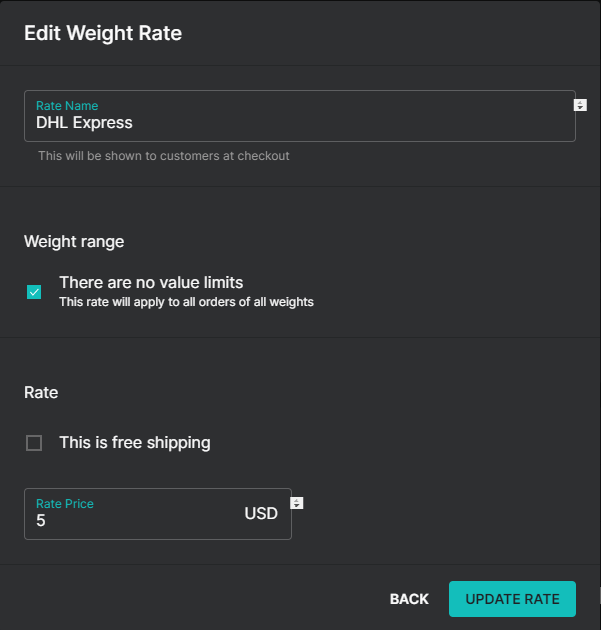
Task: Click the teal Rate Price floating label
Action: (65, 504)
